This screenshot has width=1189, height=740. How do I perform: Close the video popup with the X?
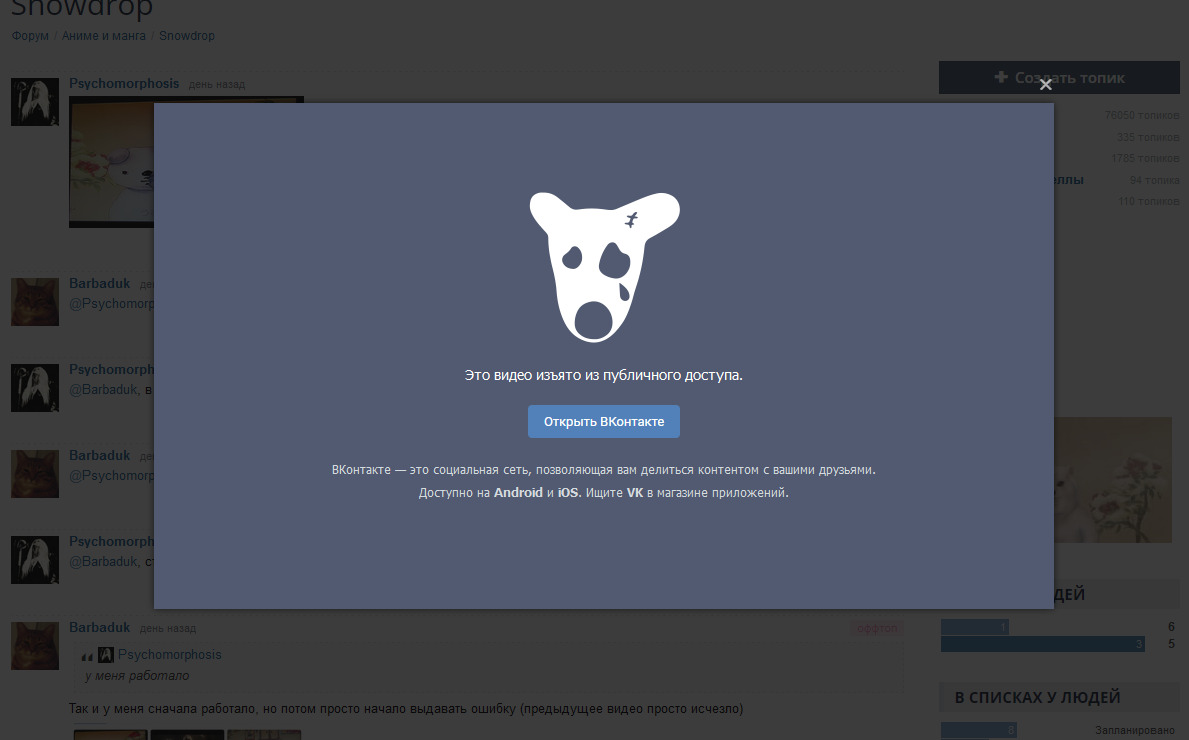click(x=1045, y=85)
